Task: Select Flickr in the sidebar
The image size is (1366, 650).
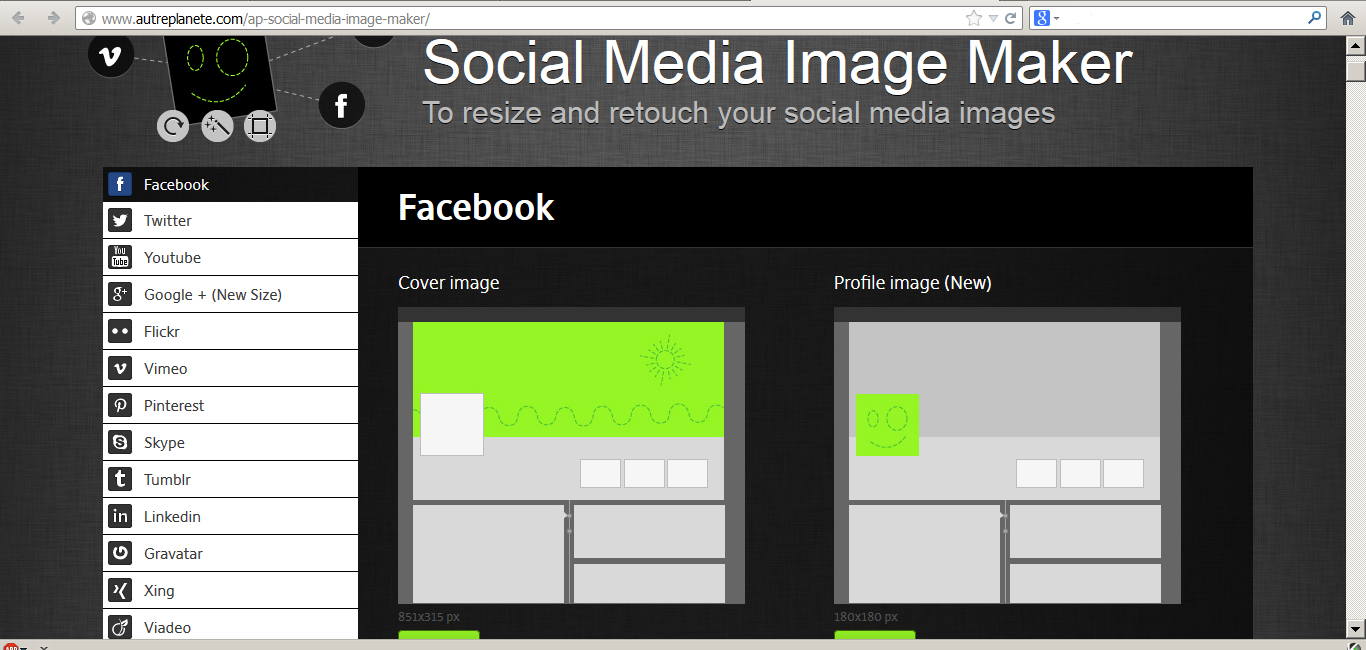Action: (x=230, y=332)
